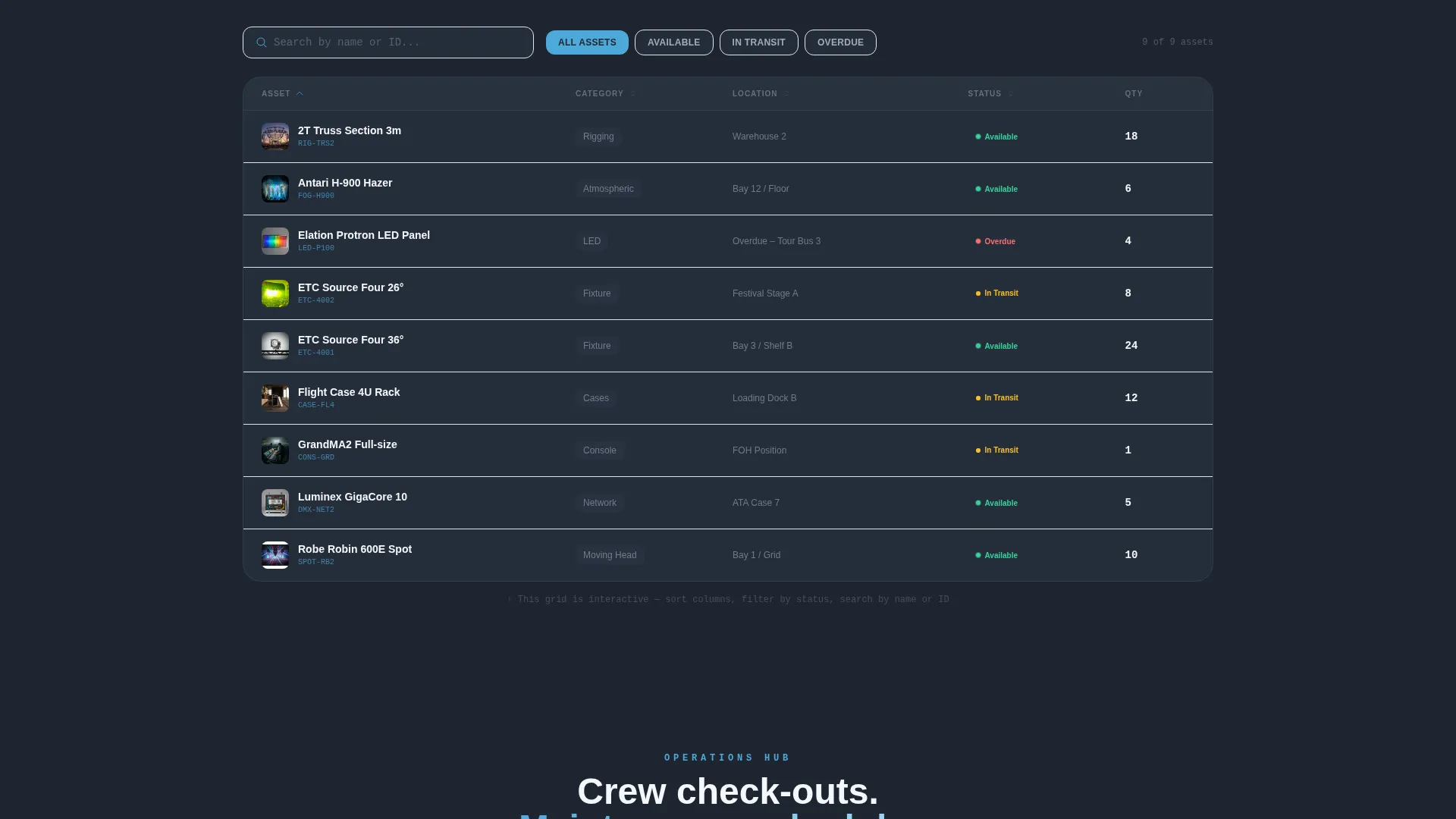Click the Moving Head category tag

(610, 555)
